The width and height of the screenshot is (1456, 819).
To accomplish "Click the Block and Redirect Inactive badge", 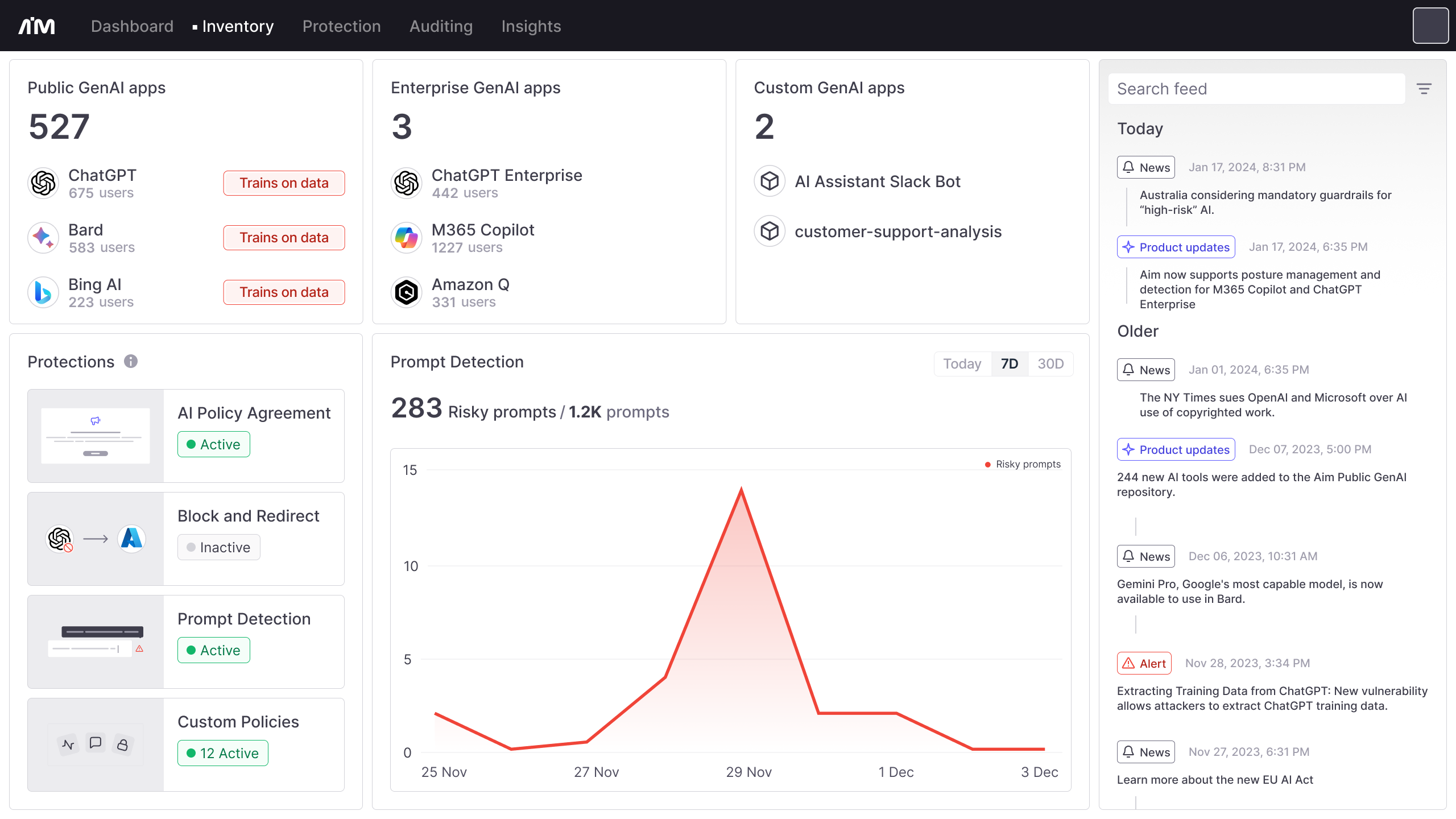I will 219,547.
